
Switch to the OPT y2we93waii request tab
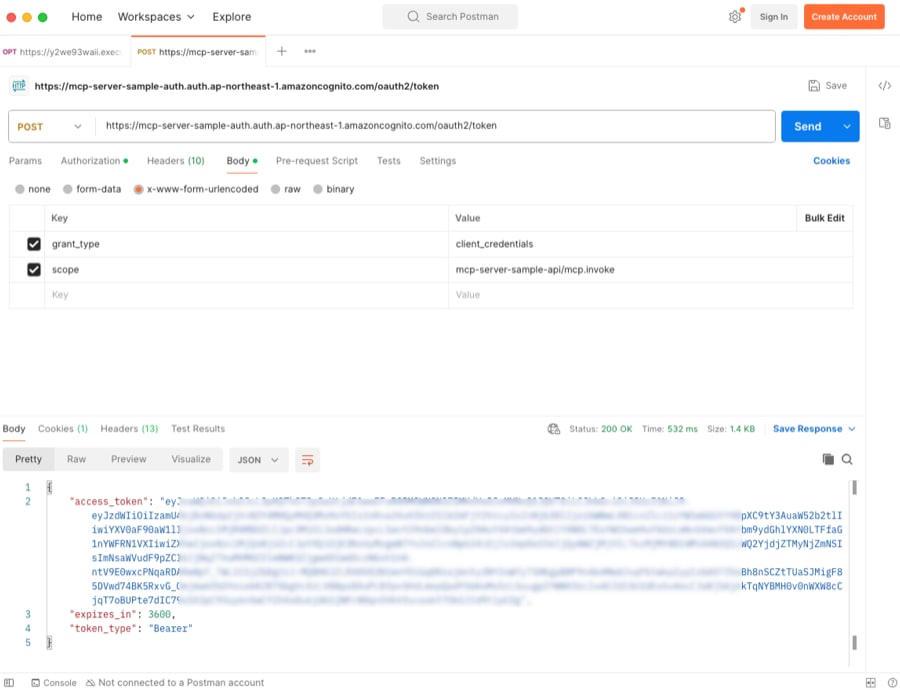(x=65, y=52)
